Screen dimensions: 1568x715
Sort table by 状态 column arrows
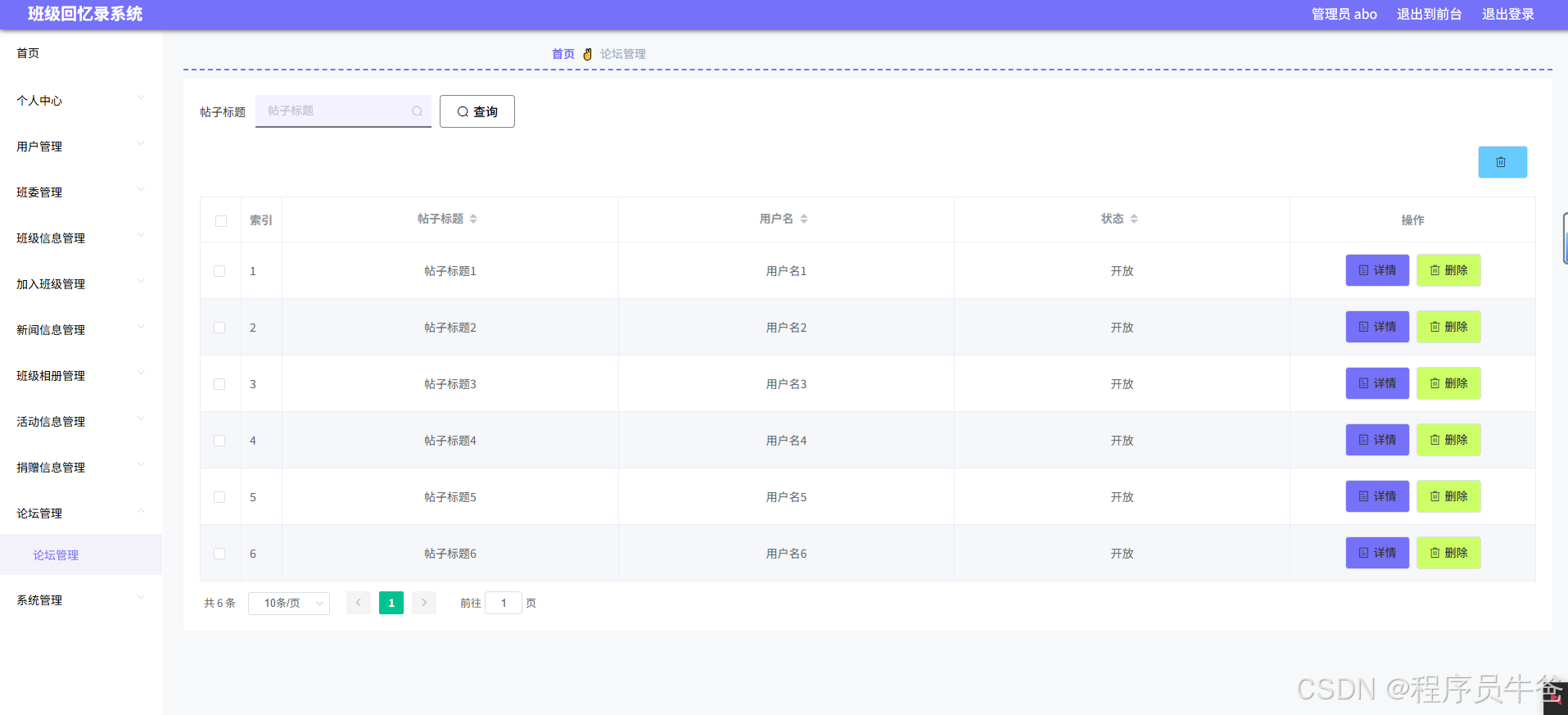click(x=1134, y=219)
